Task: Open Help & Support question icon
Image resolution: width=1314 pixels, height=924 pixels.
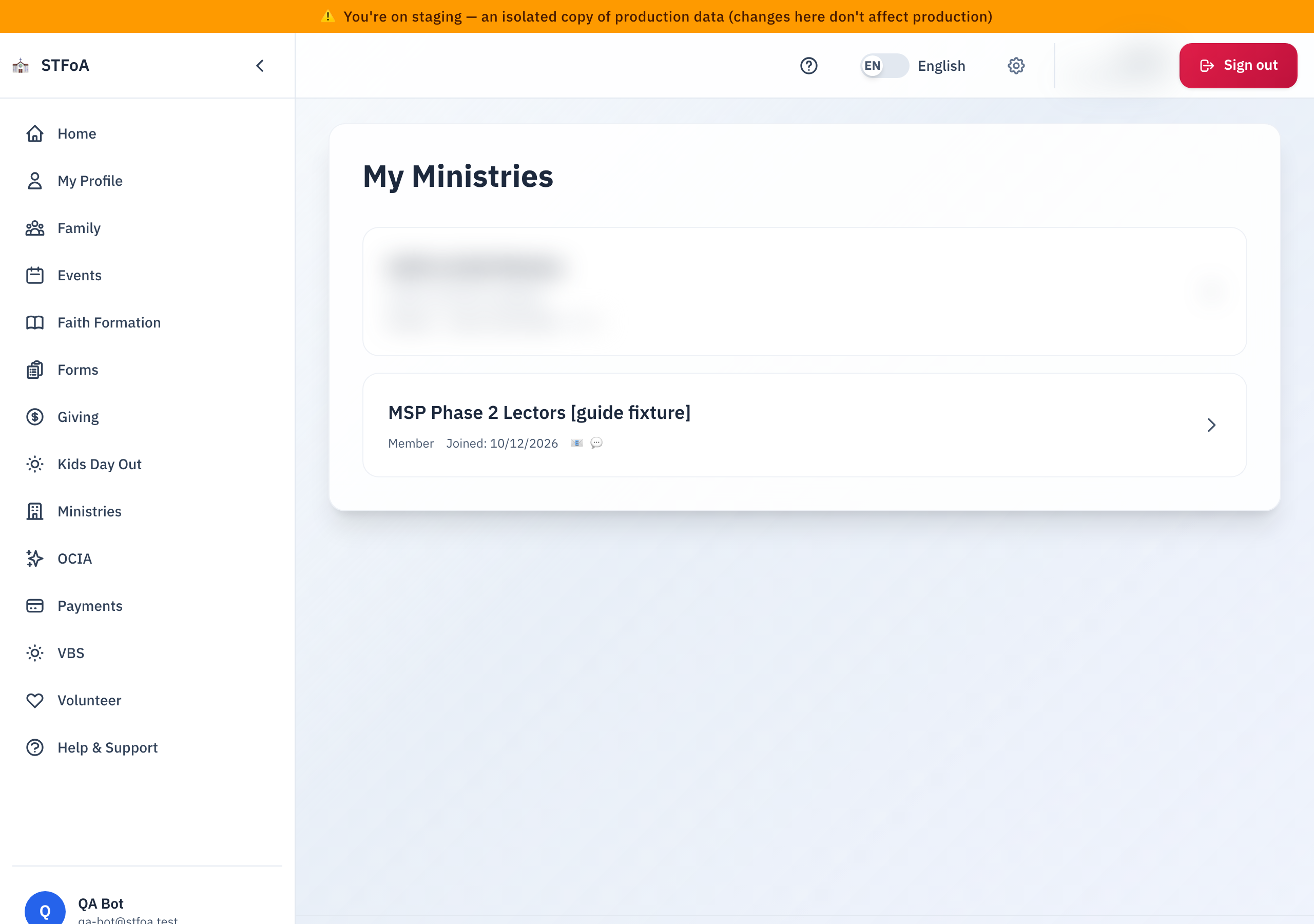Action: click(35, 748)
